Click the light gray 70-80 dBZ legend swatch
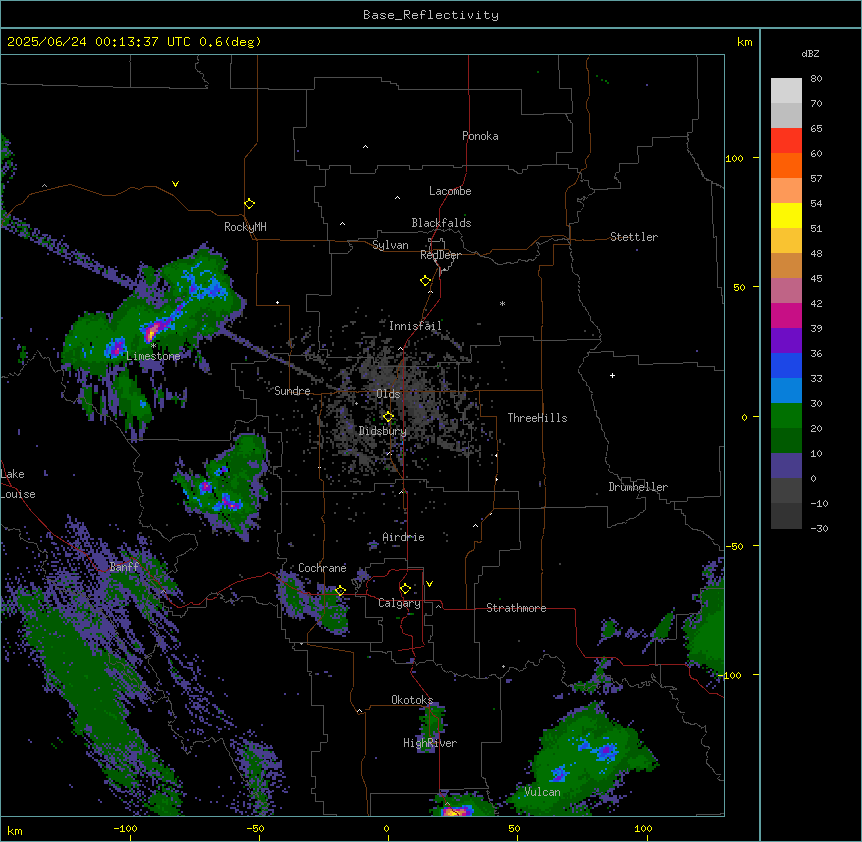The width and height of the screenshot is (862, 842). pyautogui.click(x=786, y=91)
